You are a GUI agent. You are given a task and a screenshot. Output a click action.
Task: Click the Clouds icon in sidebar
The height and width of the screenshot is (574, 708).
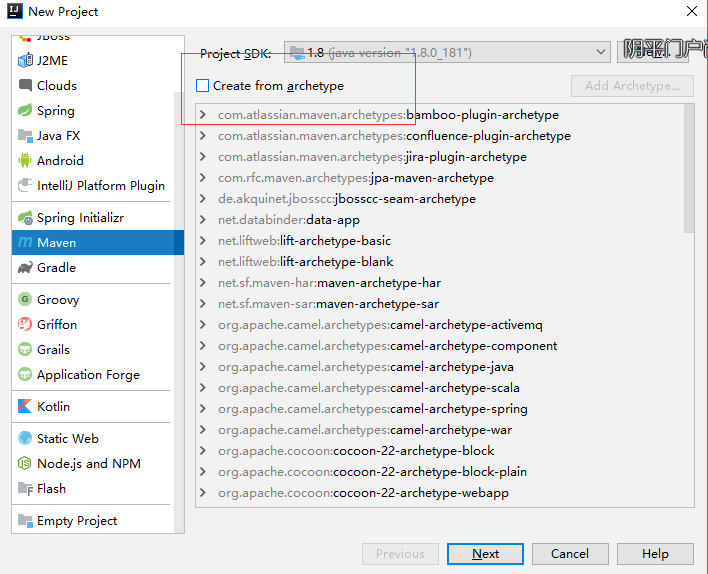(x=25, y=85)
